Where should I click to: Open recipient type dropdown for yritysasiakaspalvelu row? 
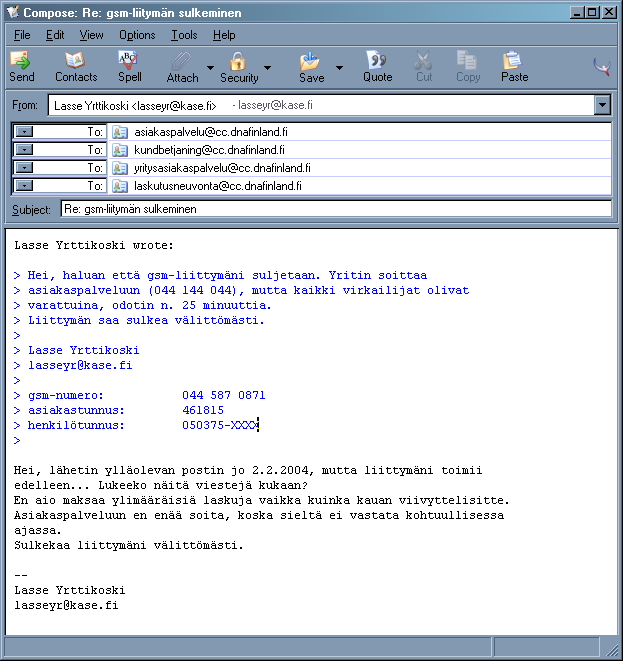pyautogui.click(x=24, y=168)
